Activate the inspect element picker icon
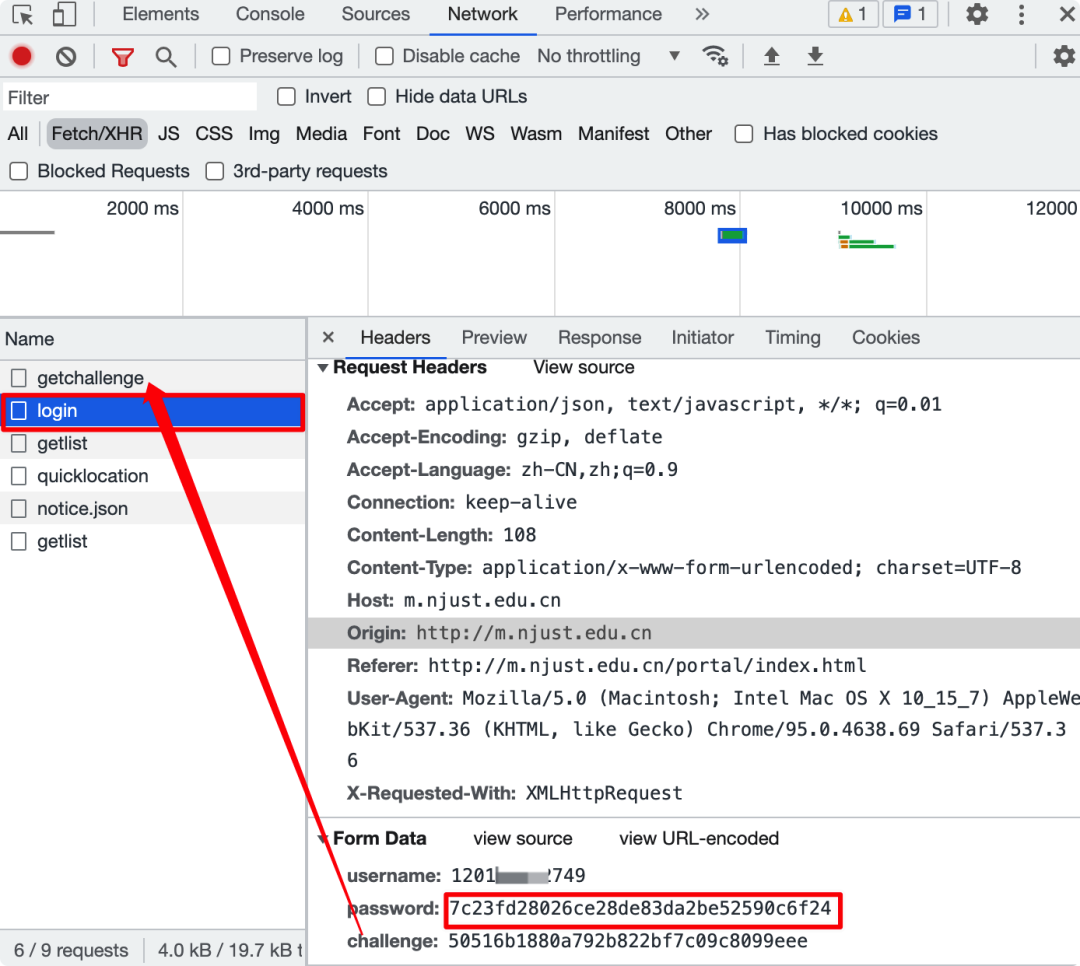This screenshot has width=1080, height=966. (x=23, y=14)
